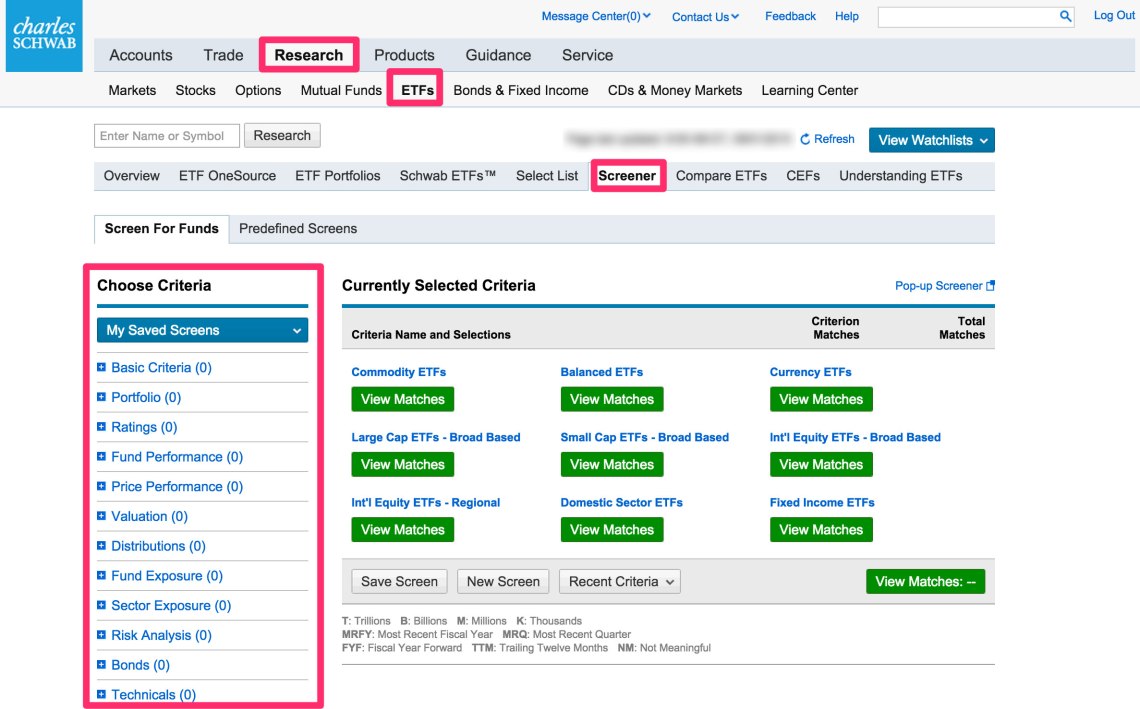Screen dimensions: 1140x709
Task: View matches for Large Cap ETFs
Action: click(403, 465)
